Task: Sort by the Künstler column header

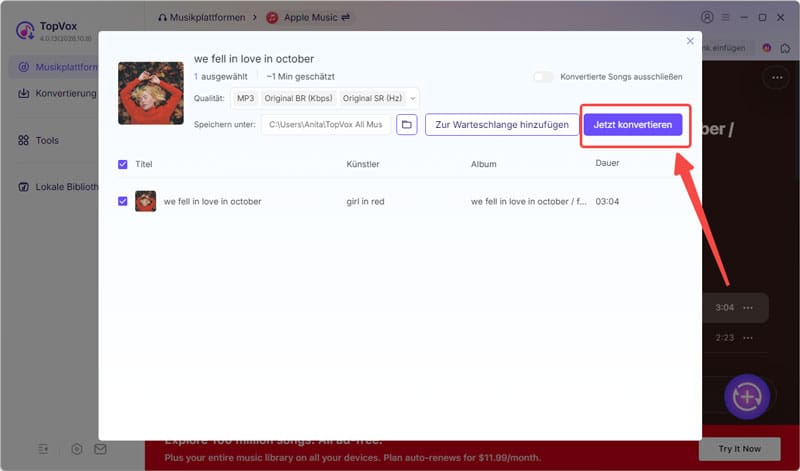Action: coord(363,164)
